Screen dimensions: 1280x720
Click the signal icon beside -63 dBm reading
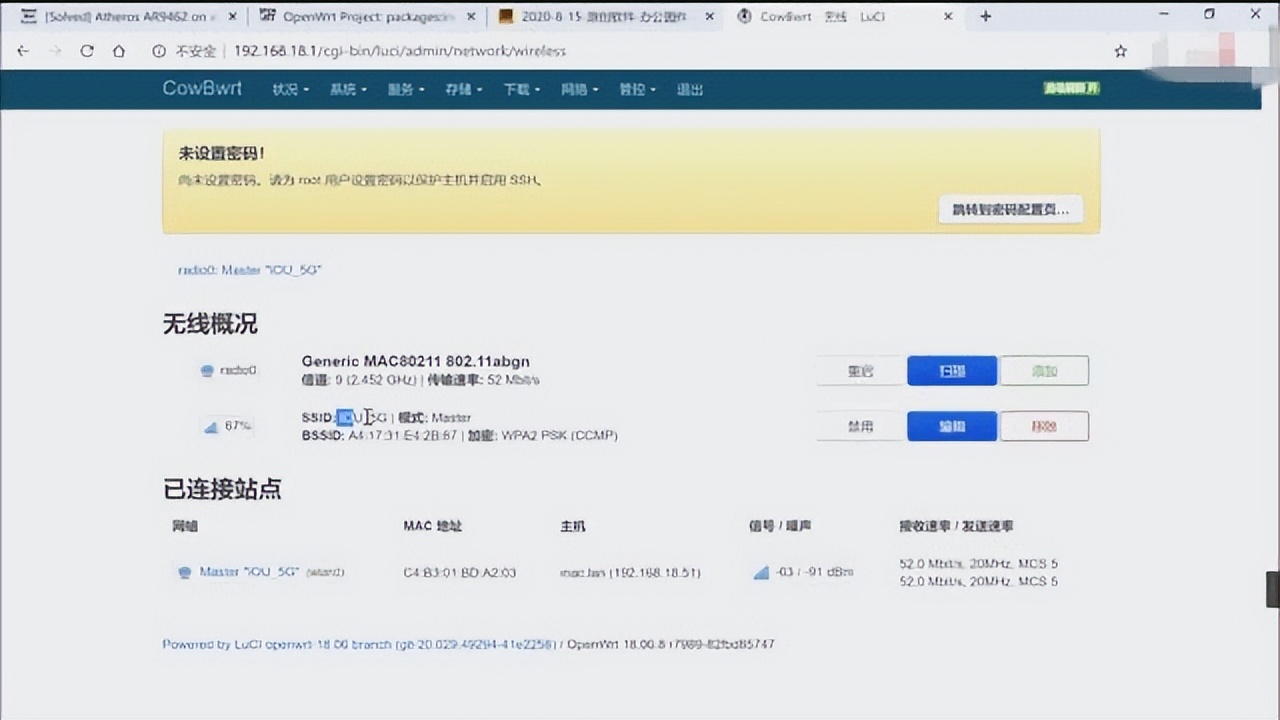(x=761, y=572)
